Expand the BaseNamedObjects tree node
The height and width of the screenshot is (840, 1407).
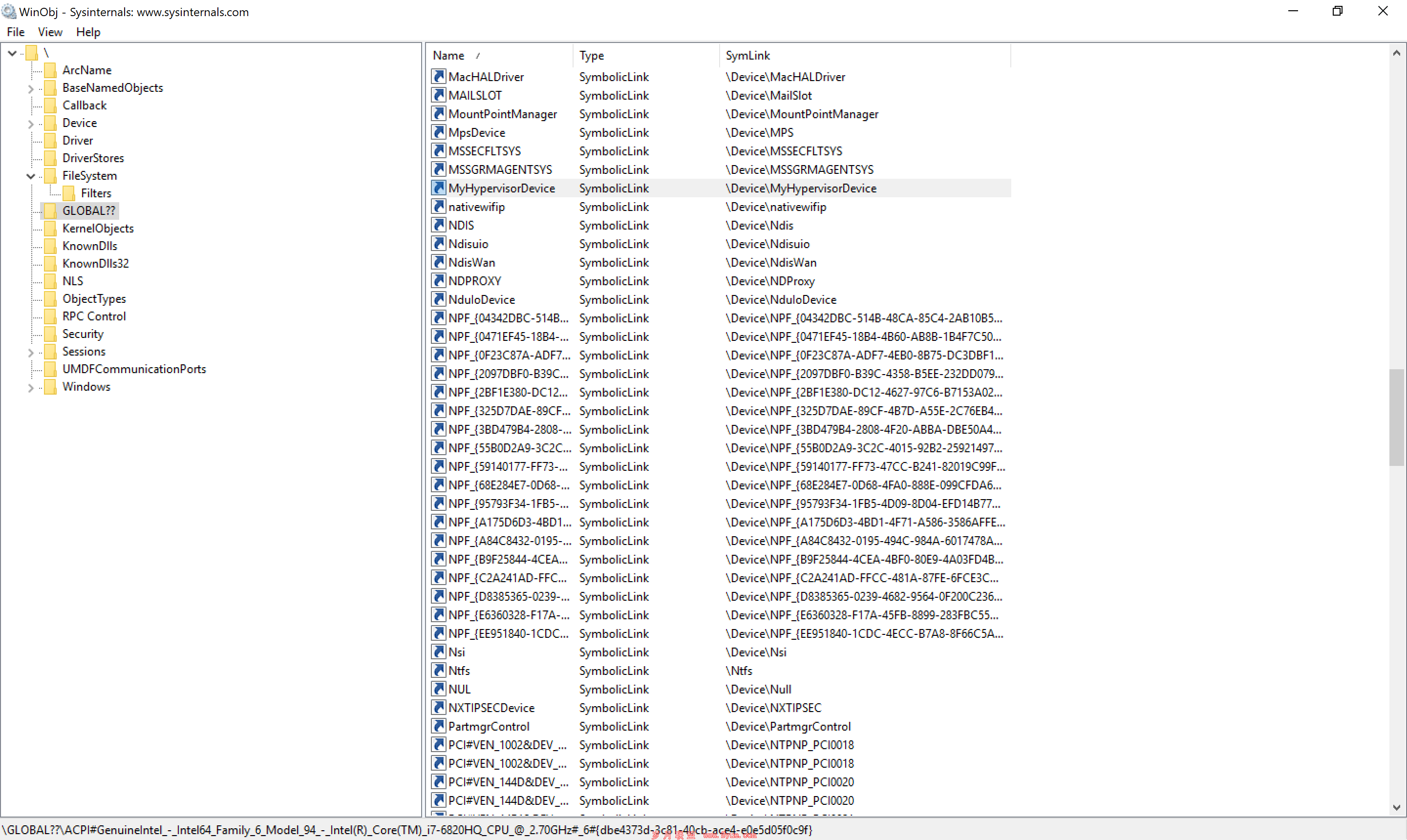pyautogui.click(x=31, y=88)
